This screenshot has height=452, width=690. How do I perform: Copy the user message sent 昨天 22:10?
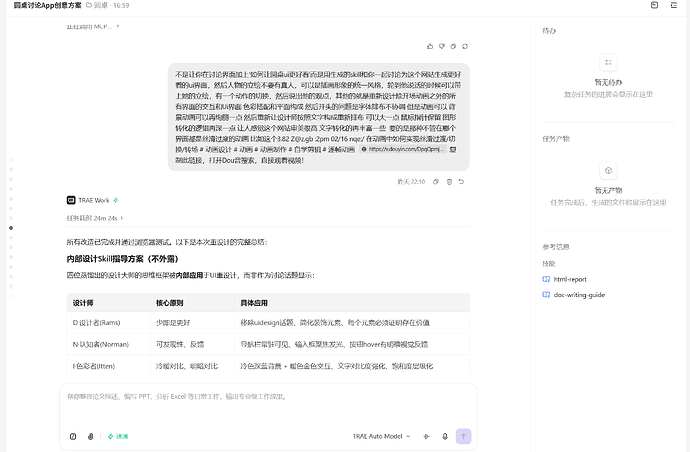point(436,182)
